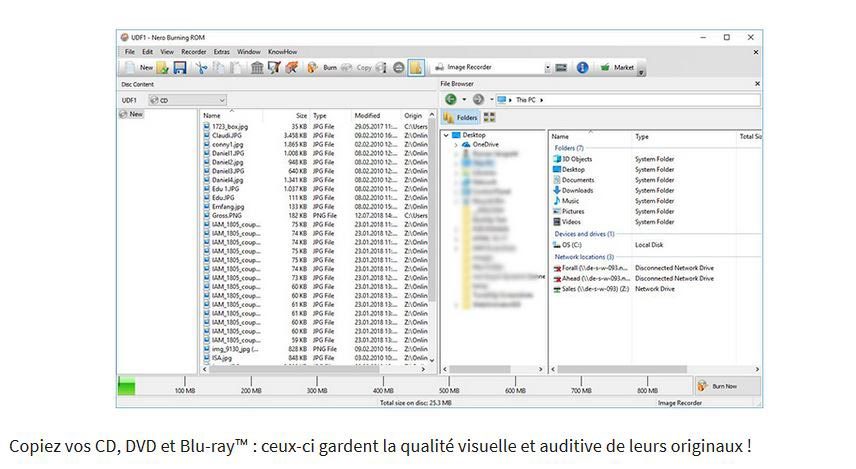856x469 pixels.
Task: Open the KnowHow menu
Action: (x=283, y=52)
